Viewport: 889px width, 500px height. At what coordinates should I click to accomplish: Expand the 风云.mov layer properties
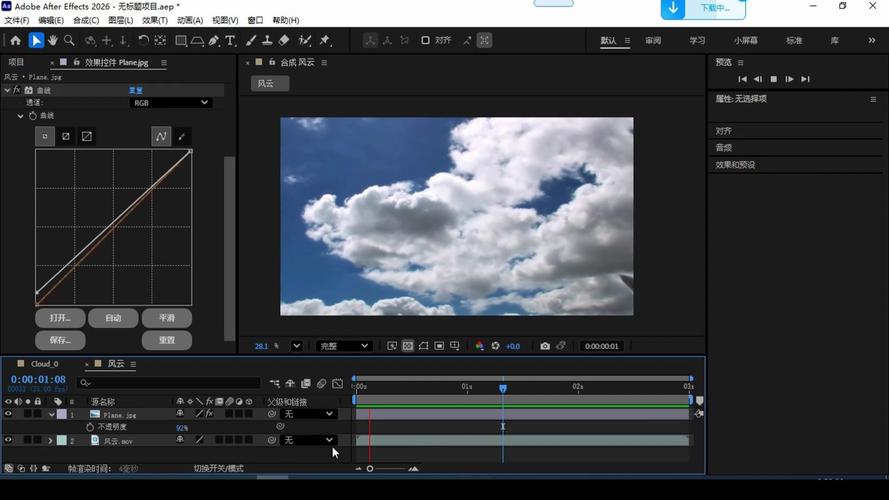(x=50, y=440)
